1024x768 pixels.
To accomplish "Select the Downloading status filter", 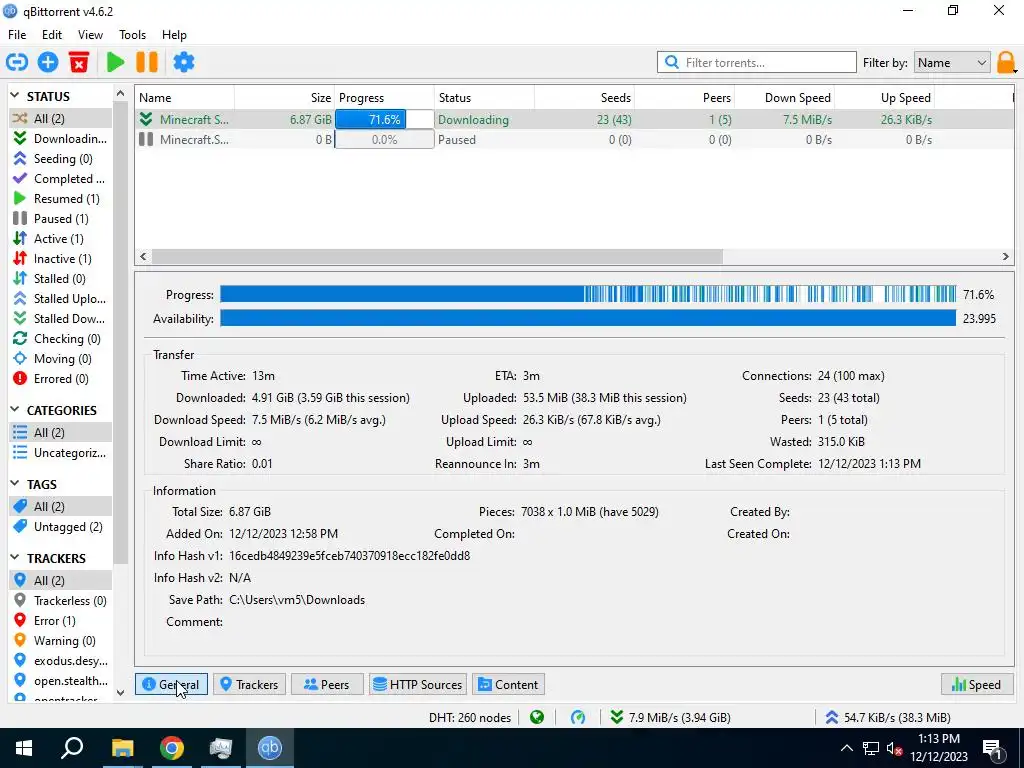I will point(60,138).
